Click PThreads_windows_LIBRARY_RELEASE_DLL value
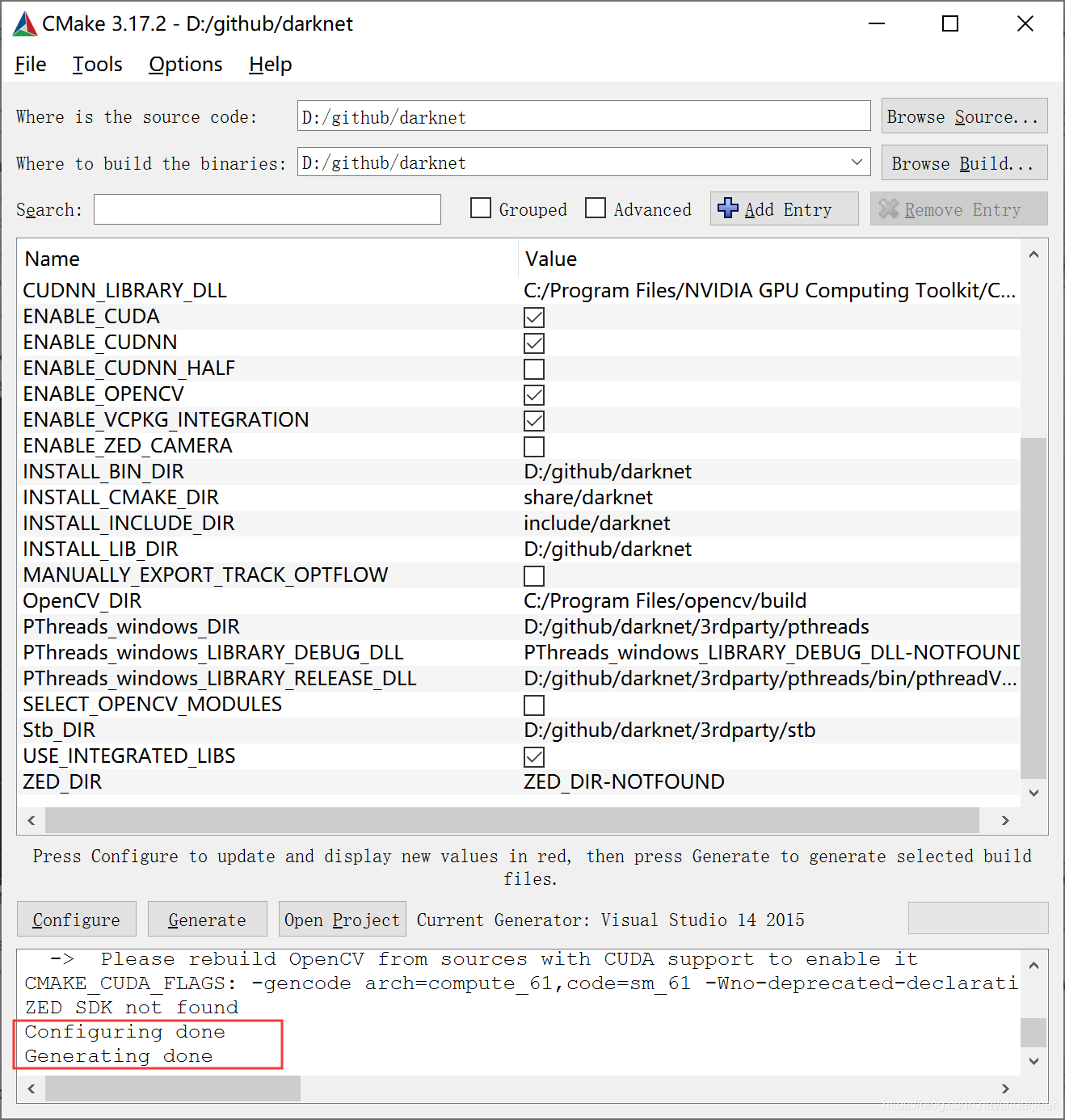The width and height of the screenshot is (1065, 1120). (770, 679)
